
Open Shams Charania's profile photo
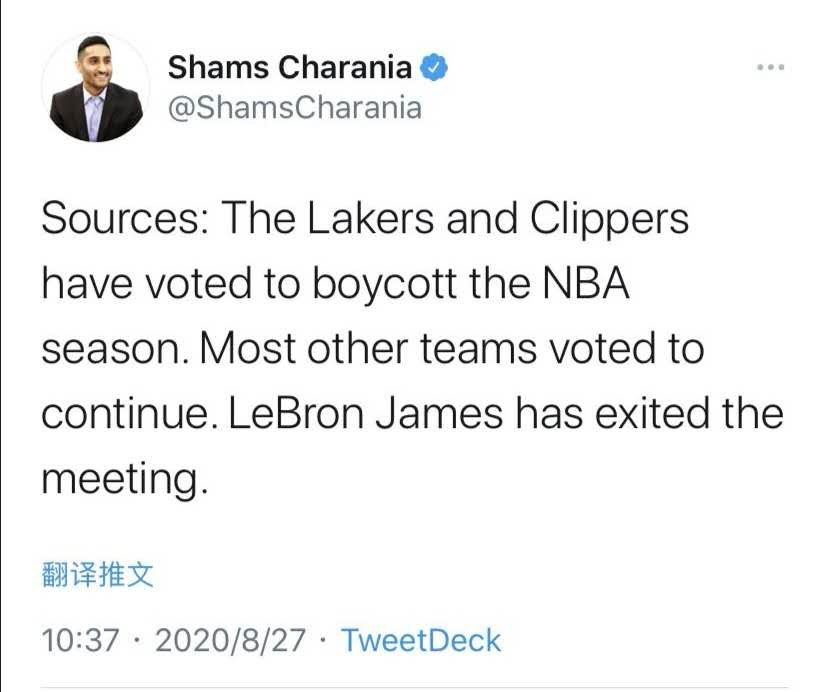[96, 88]
